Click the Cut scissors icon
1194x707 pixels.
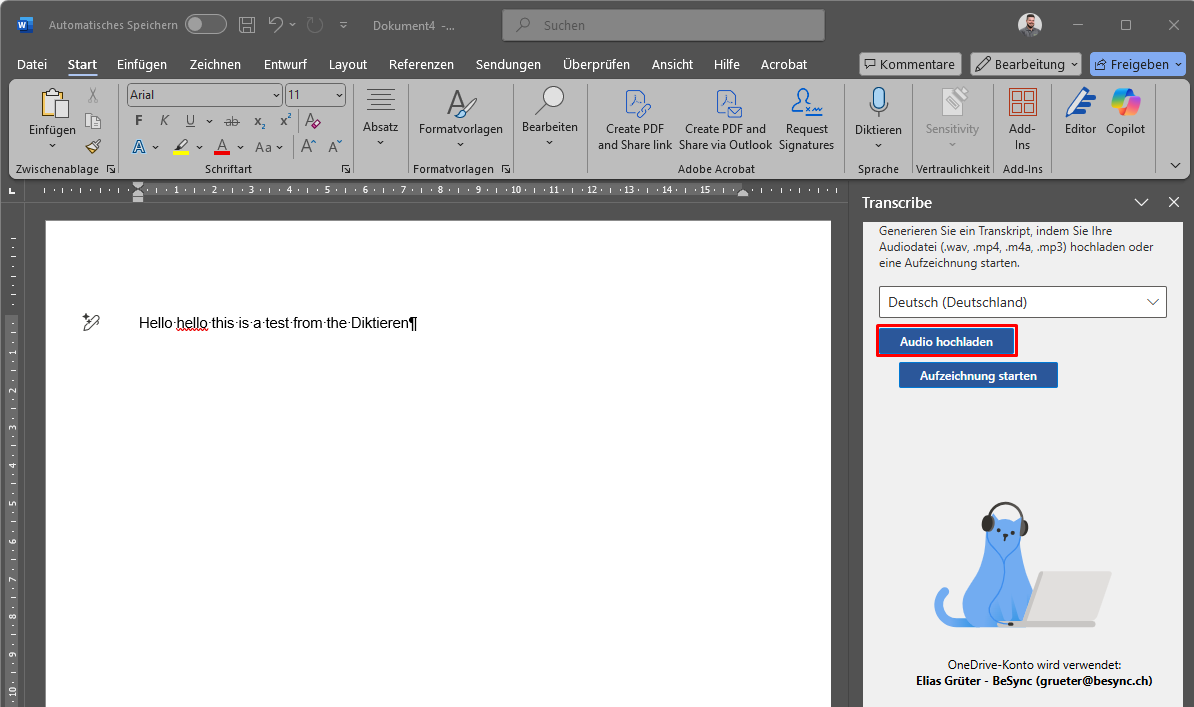point(93,95)
